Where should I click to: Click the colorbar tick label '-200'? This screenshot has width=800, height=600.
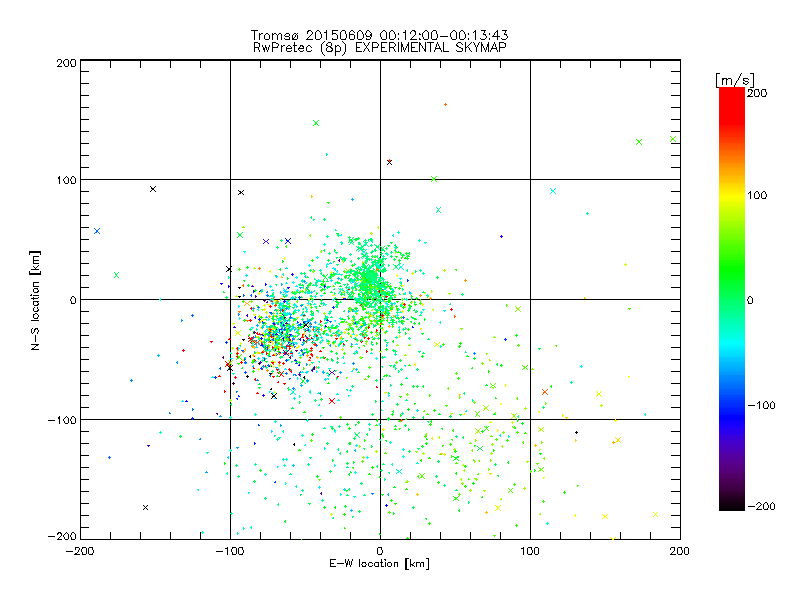point(761,506)
